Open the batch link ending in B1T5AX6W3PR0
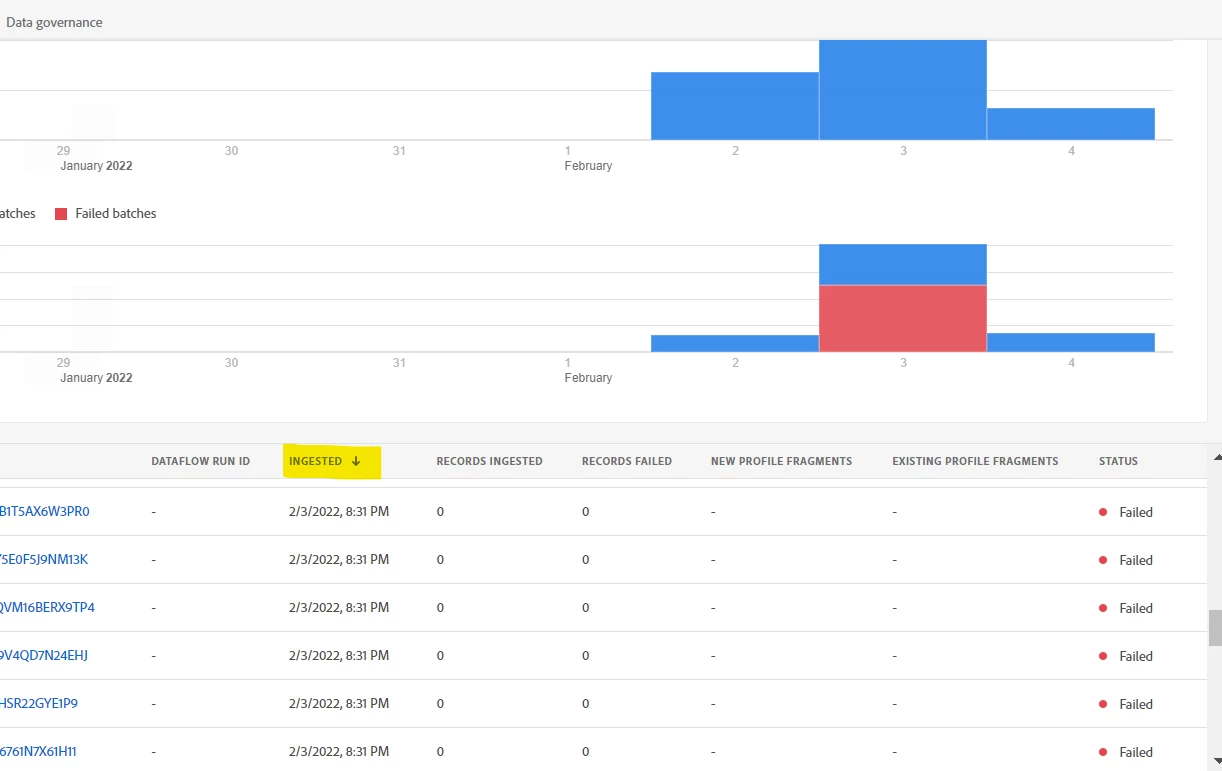This screenshot has height=771, width=1222. pyautogui.click(x=45, y=511)
